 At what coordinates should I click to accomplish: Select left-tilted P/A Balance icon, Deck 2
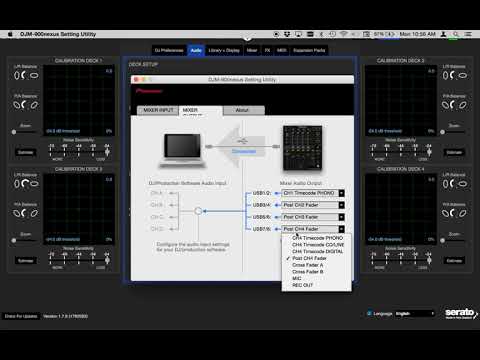(x=445, y=105)
